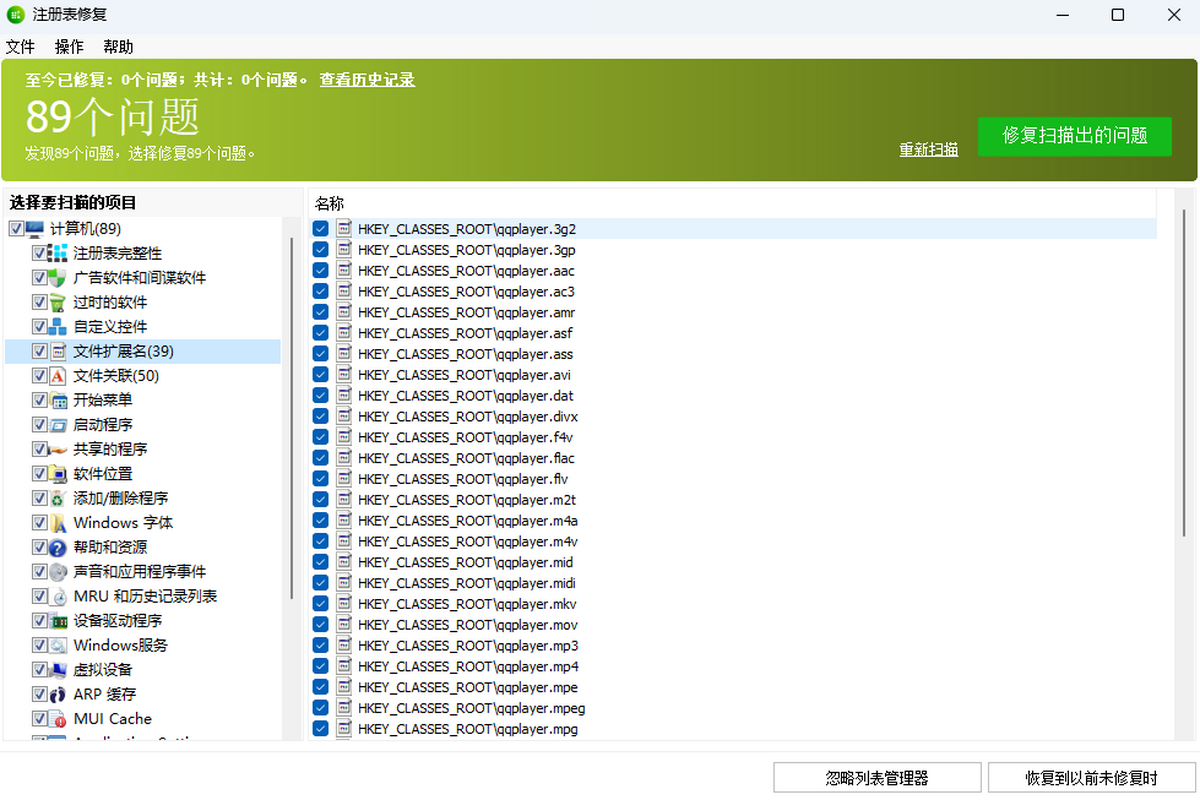Open the 操作 menu
This screenshot has height=800, width=1200.
tap(68, 46)
